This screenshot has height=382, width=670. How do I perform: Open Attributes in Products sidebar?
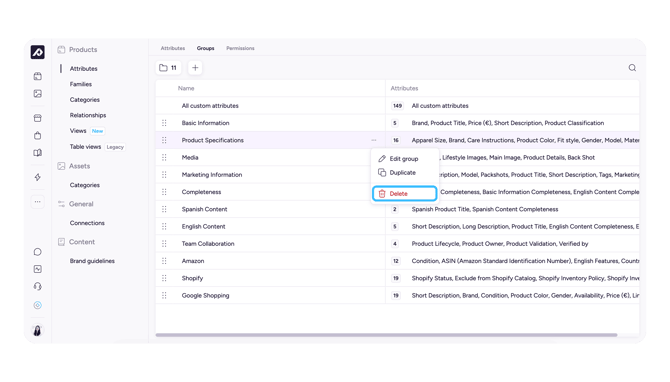point(84,68)
